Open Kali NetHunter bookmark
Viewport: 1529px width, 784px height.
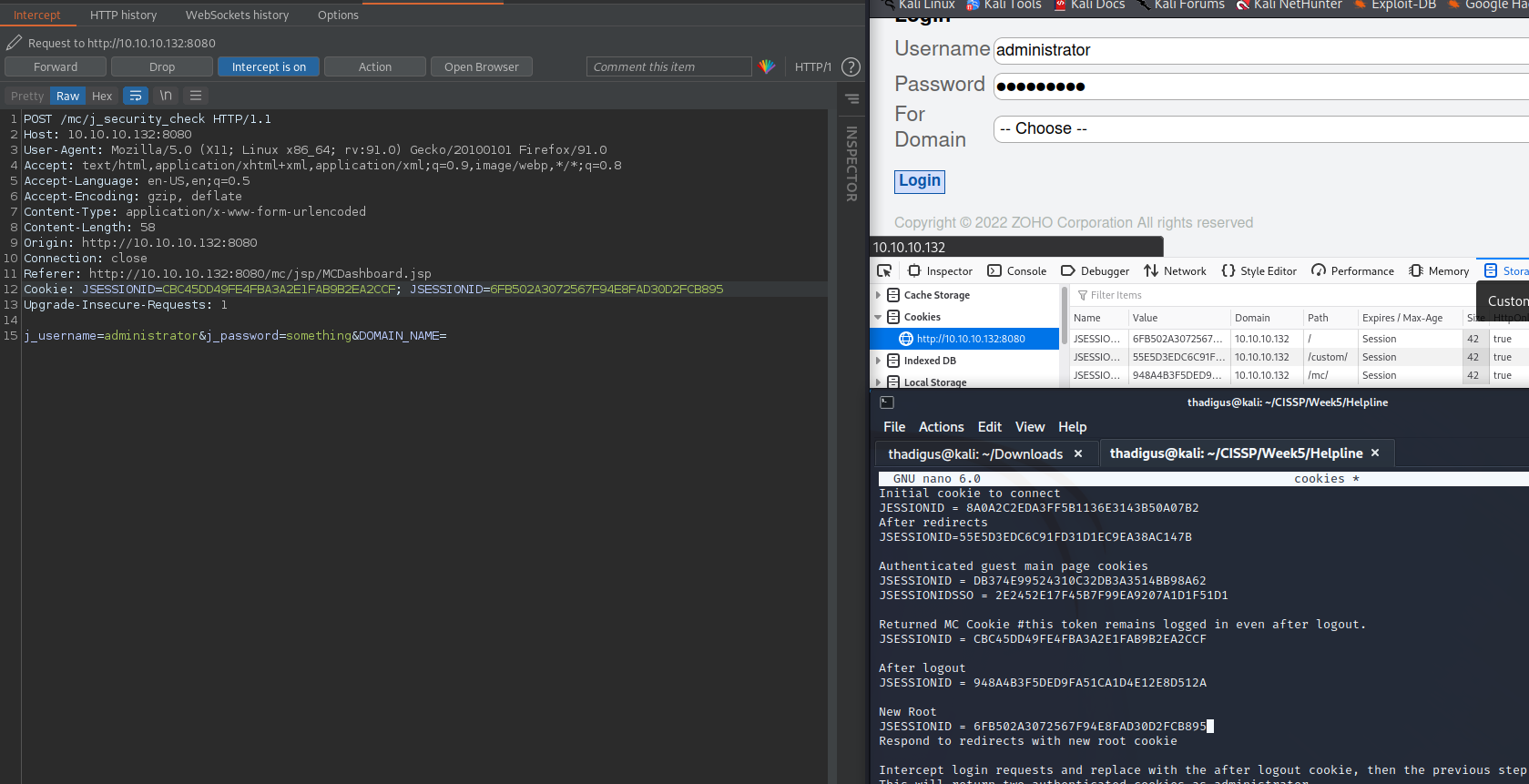[x=1289, y=5]
